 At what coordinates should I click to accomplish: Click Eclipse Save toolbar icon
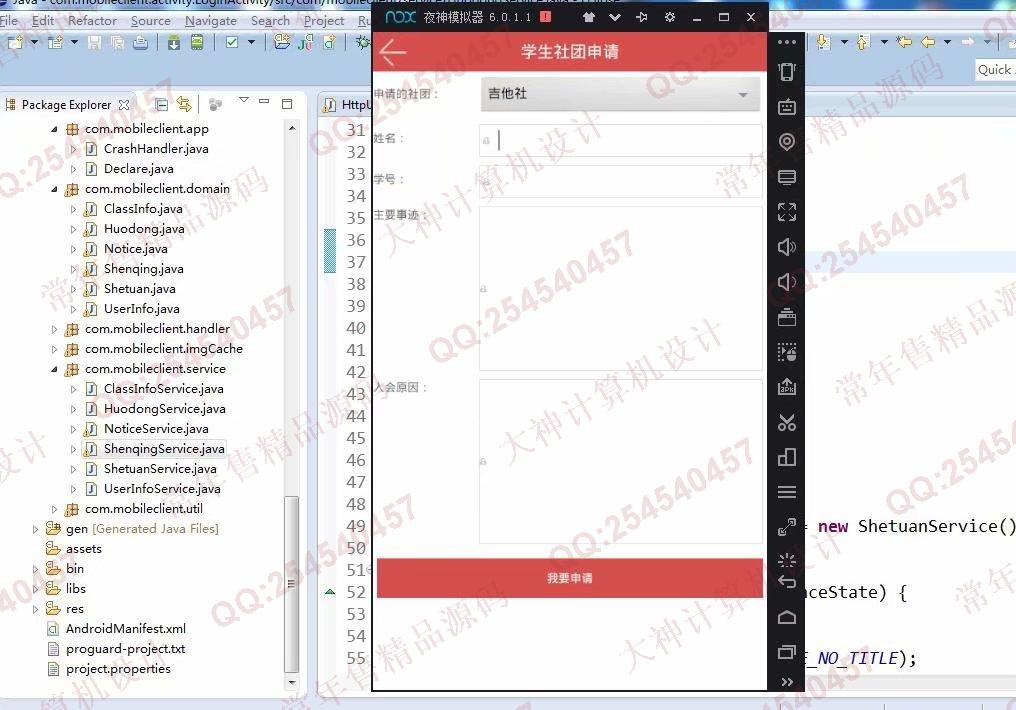point(94,43)
